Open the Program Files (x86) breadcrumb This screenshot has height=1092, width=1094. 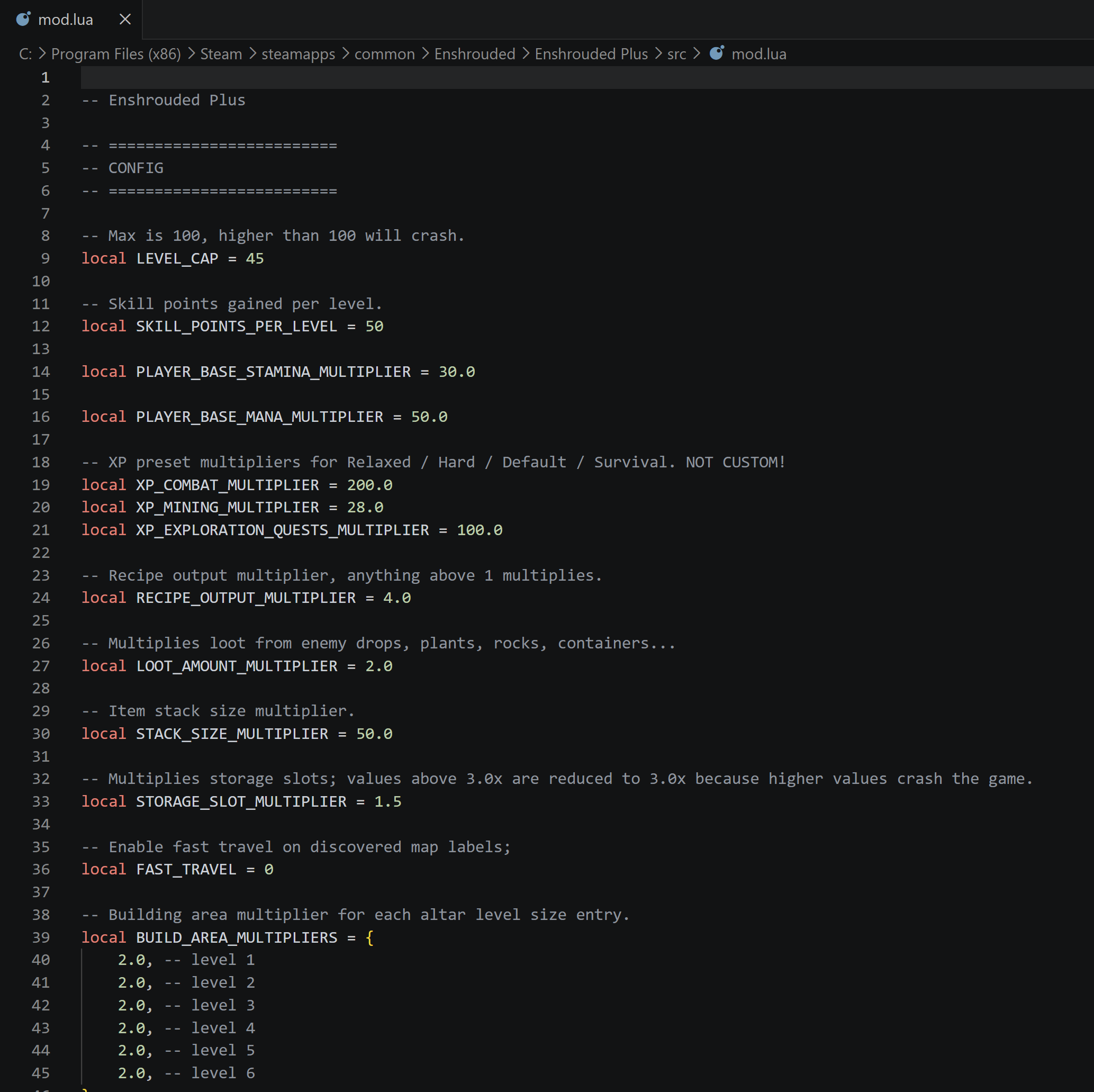116,54
